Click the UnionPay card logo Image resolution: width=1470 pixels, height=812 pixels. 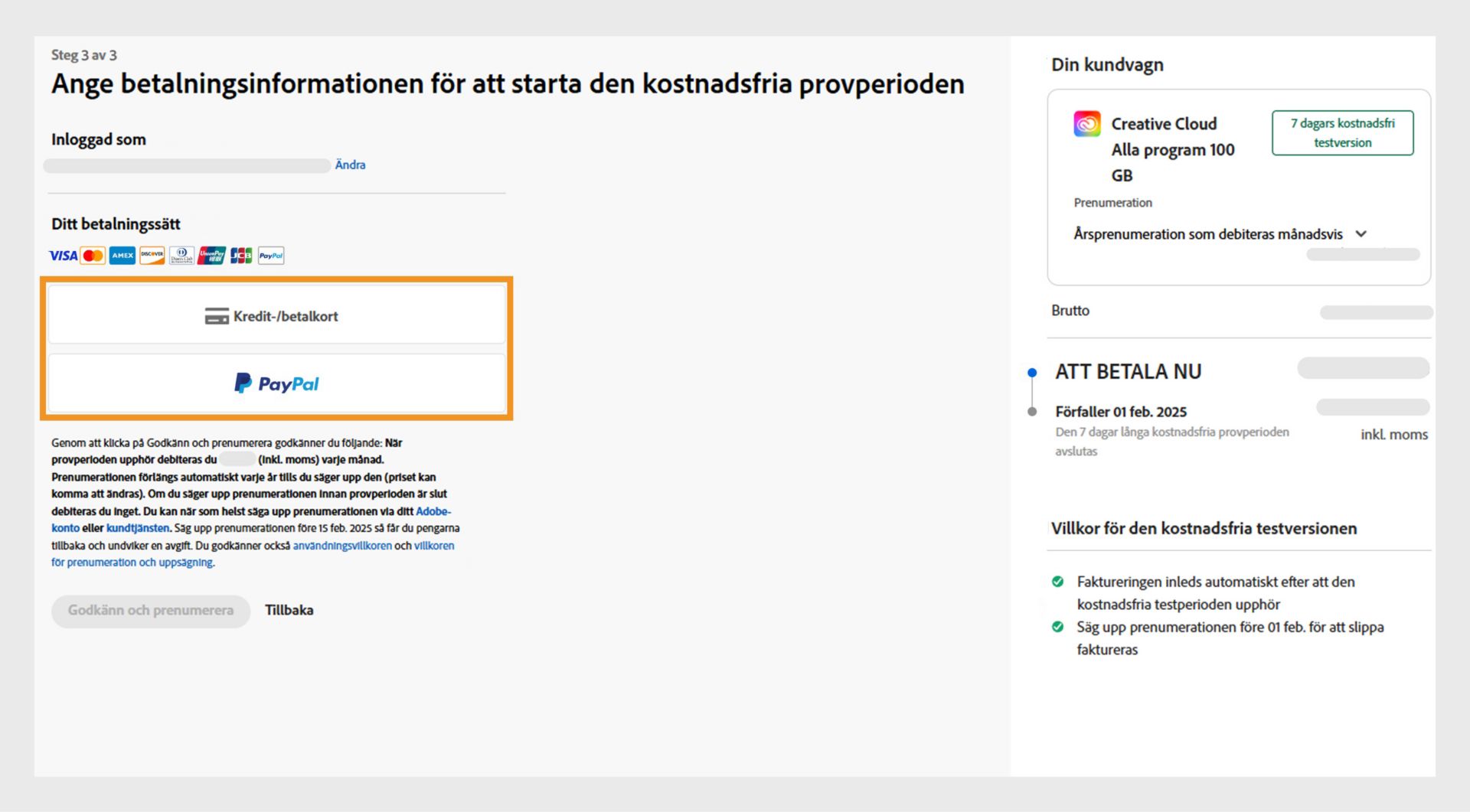pos(211,256)
